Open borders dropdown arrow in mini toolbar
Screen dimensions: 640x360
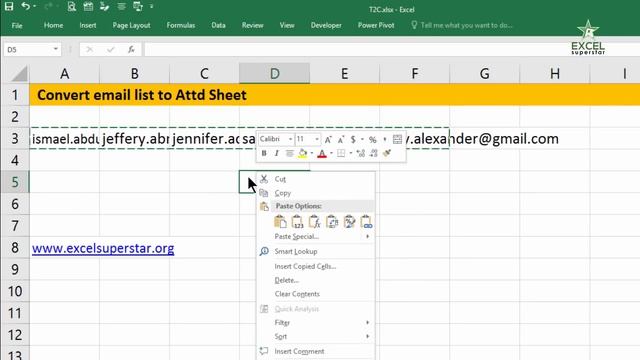[351, 153]
